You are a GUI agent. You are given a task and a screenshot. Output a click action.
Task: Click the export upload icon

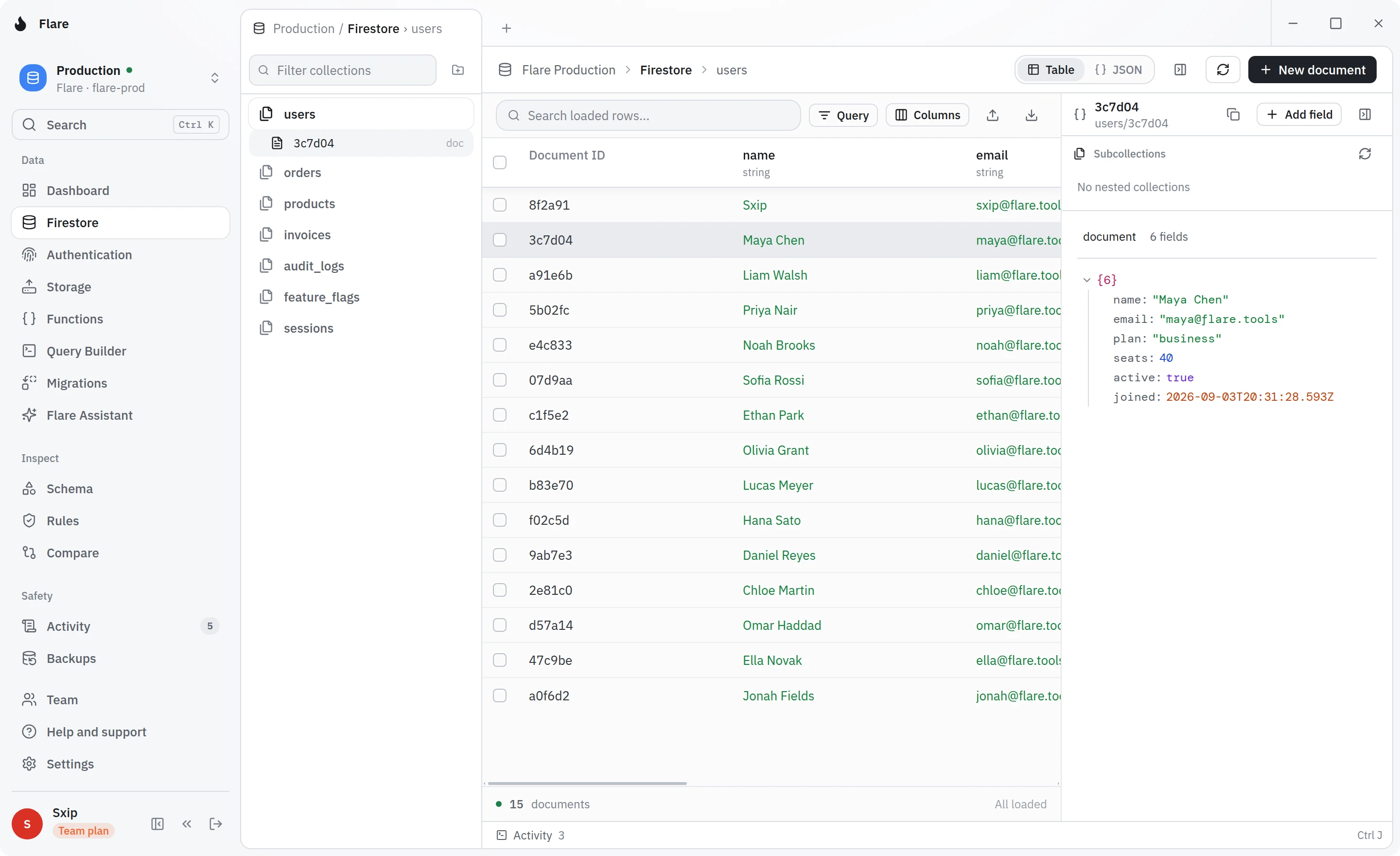click(x=993, y=115)
